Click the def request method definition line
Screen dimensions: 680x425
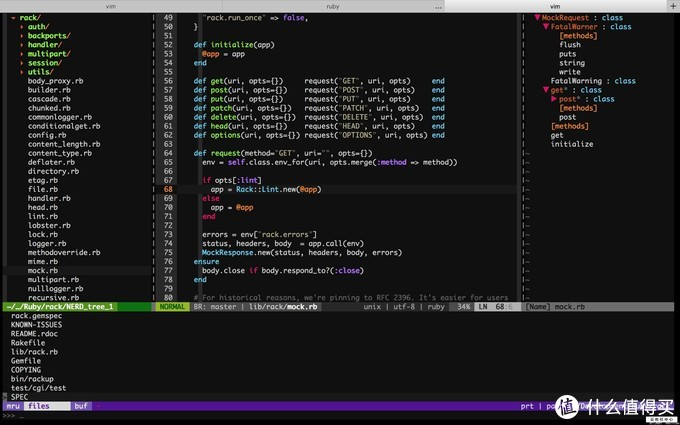coord(283,154)
